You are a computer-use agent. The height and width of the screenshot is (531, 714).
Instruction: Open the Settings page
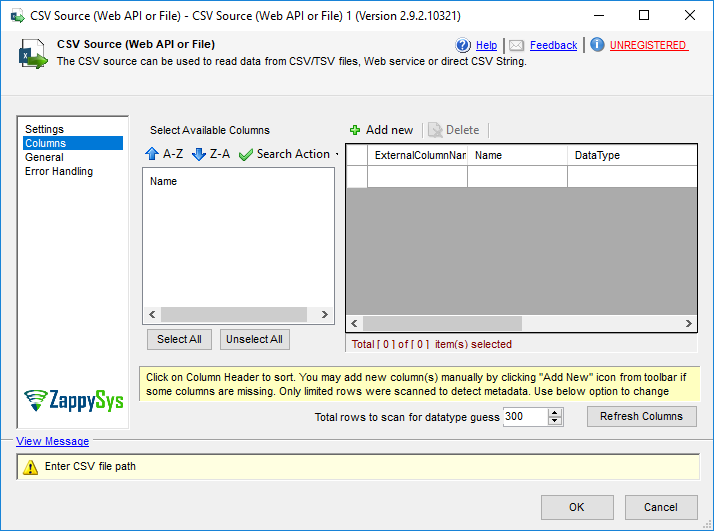point(44,129)
